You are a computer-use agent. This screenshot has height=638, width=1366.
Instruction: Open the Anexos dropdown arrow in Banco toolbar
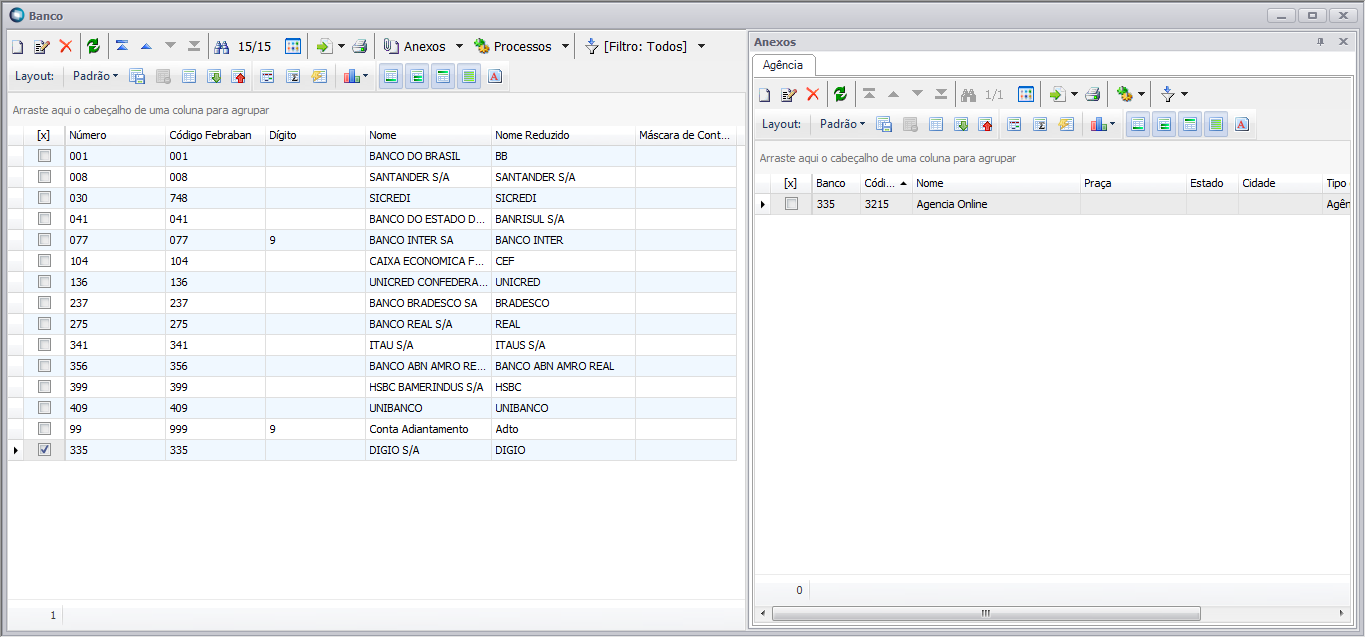459,46
